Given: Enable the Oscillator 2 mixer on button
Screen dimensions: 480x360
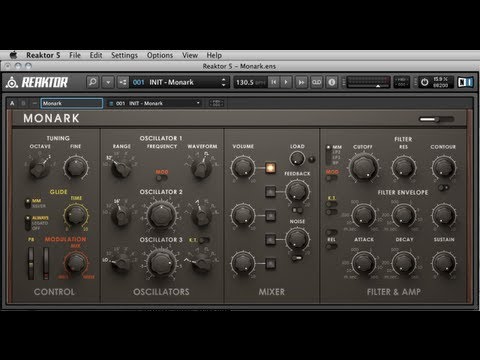Looking at the screenshot, I should pyautogui.click(x=270, y=215).
